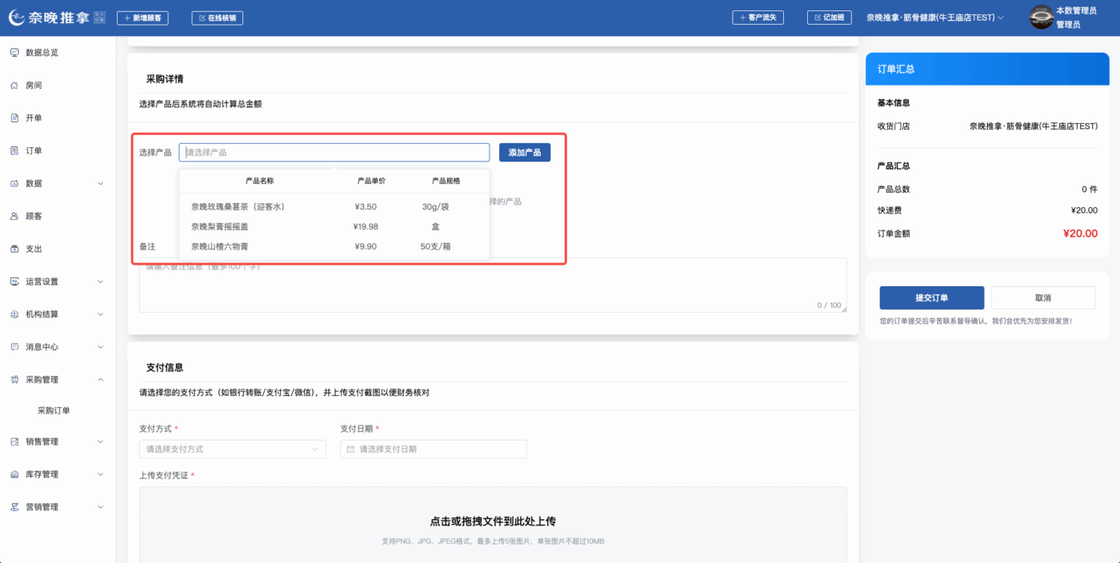The image size is (1120, 563).
Task: Click the 营销管理 sidebar icon
Action: (x=14, y=507)
